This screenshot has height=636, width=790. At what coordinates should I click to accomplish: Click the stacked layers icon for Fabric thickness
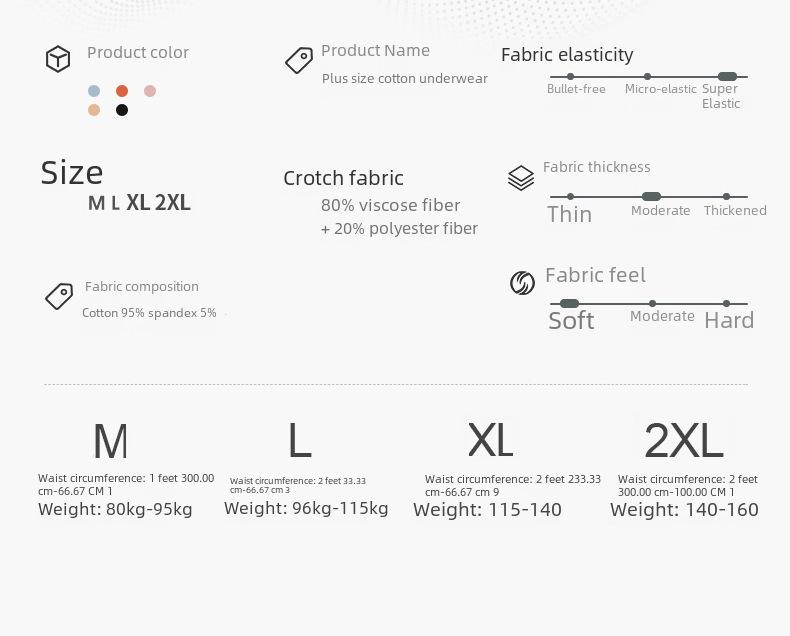(521, 178)
